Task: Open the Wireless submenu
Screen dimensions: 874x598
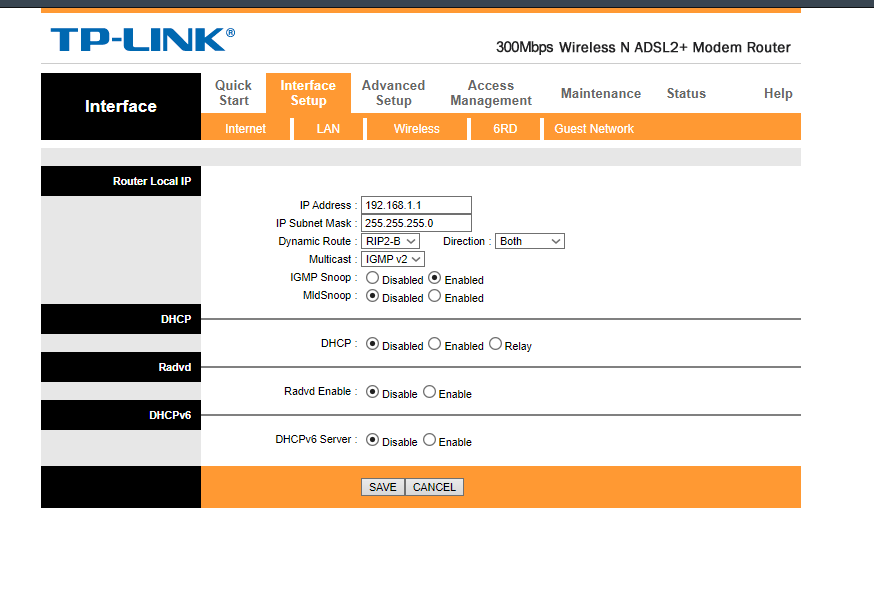Action: (x=416, y=129)
